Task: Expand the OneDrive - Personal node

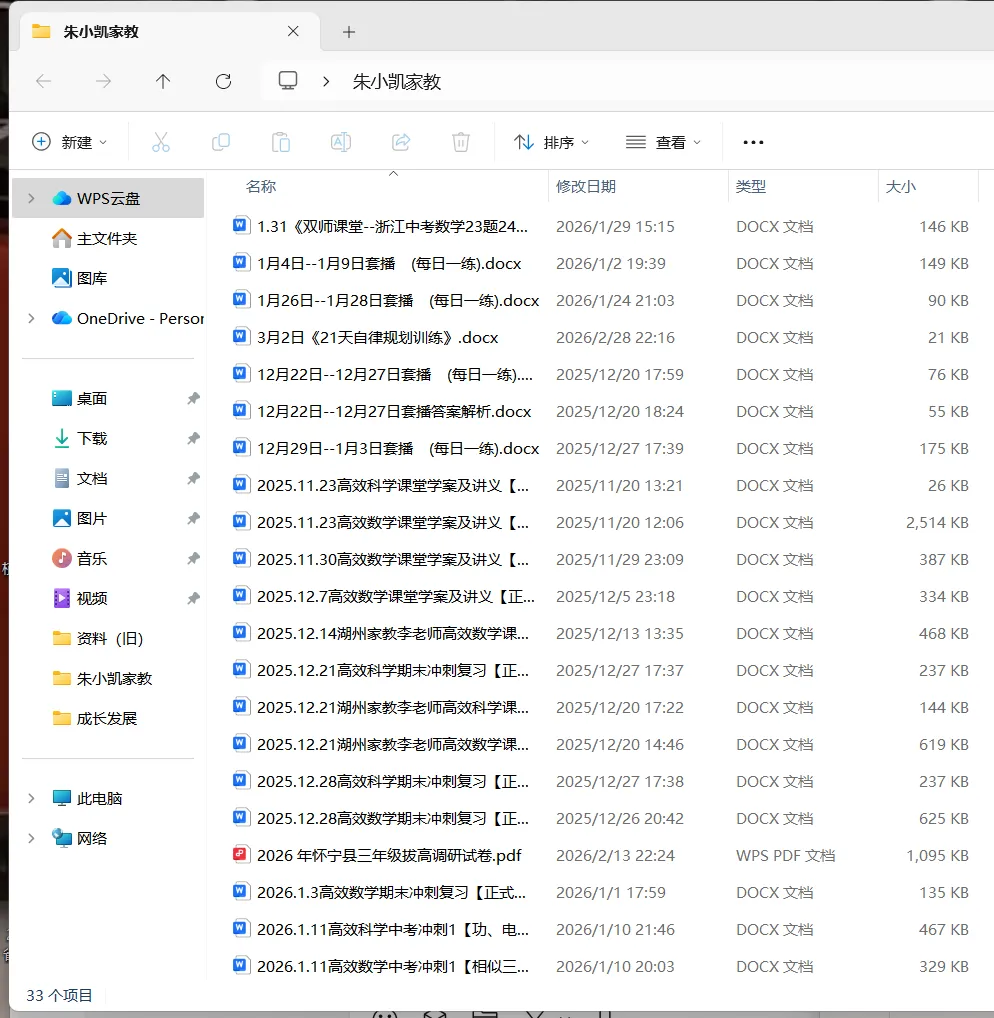Action: point(31,318)
